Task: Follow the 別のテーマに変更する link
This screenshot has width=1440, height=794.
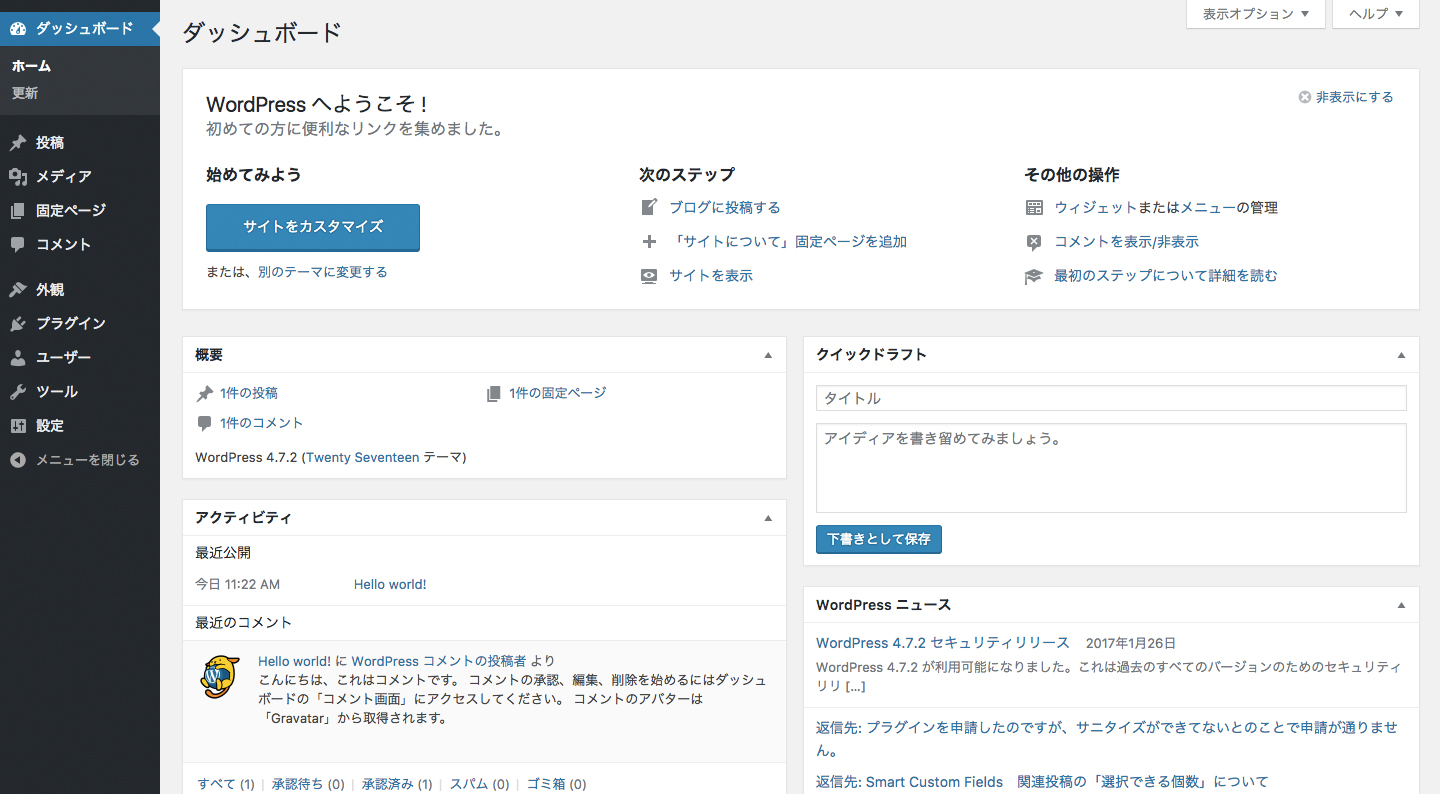Action: pos(322,272)
